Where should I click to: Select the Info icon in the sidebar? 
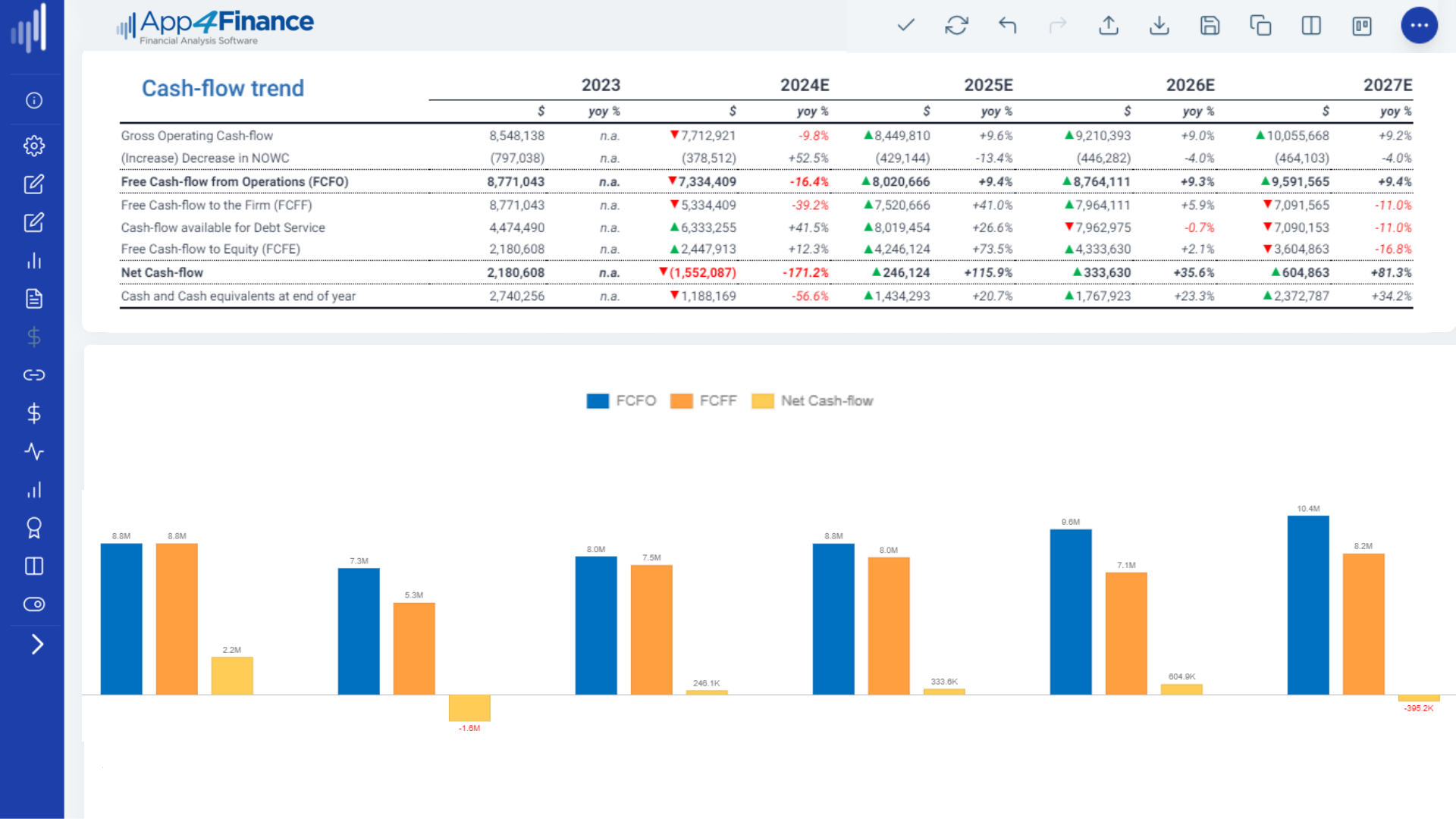click(34, 100)
